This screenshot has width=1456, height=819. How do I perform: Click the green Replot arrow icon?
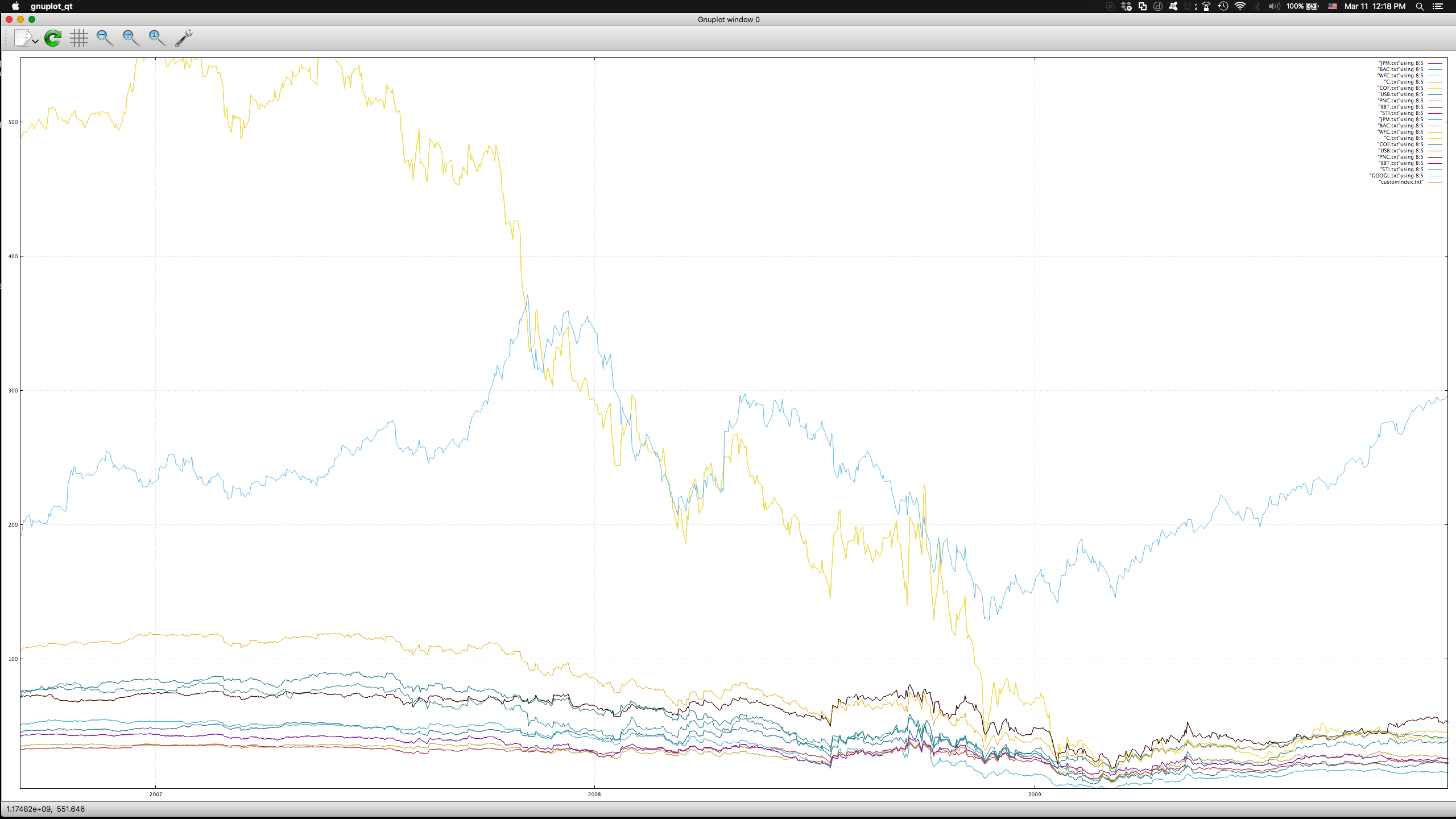[53, 38]
